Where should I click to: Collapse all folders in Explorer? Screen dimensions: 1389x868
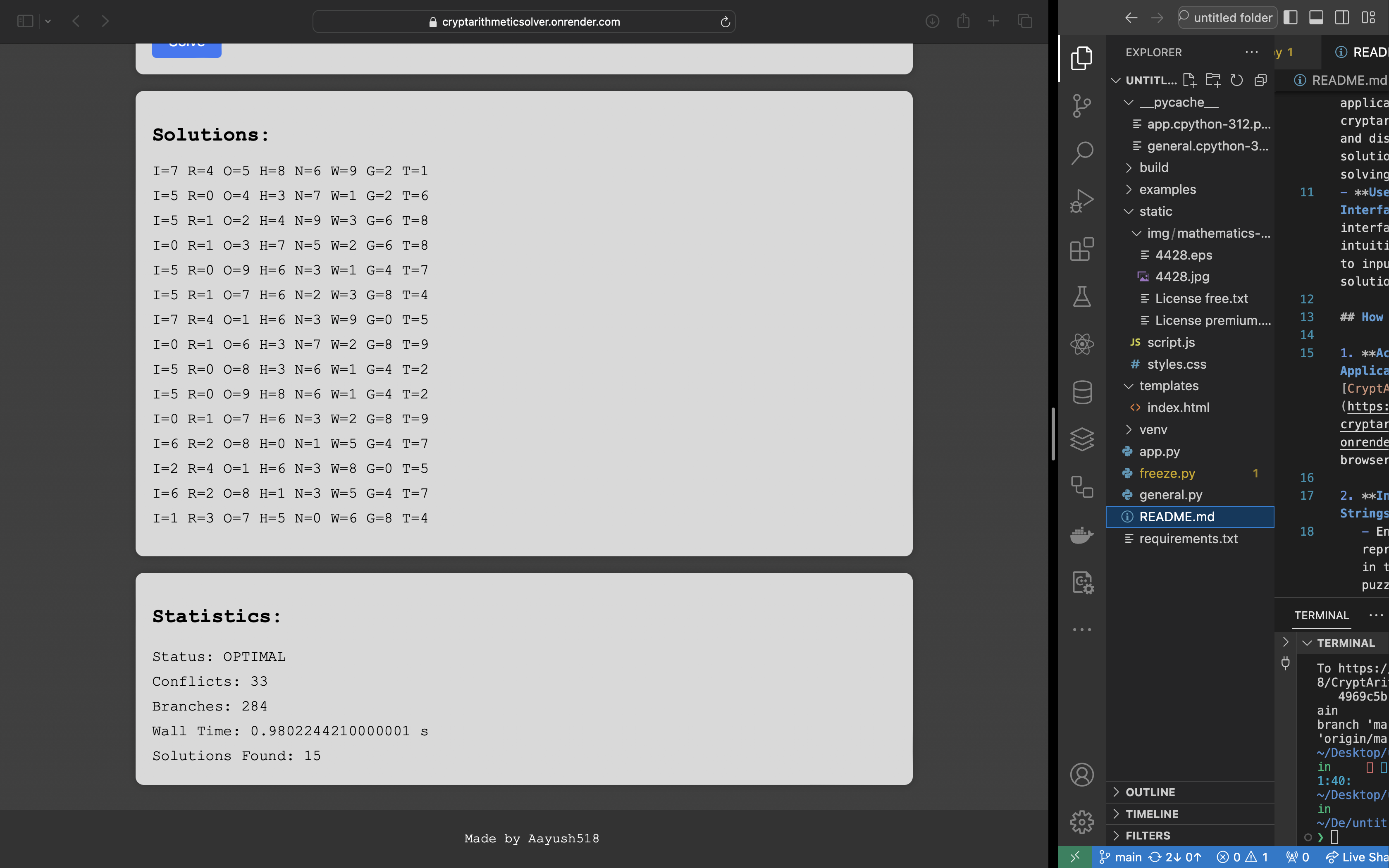click(x=1260, y=80)
